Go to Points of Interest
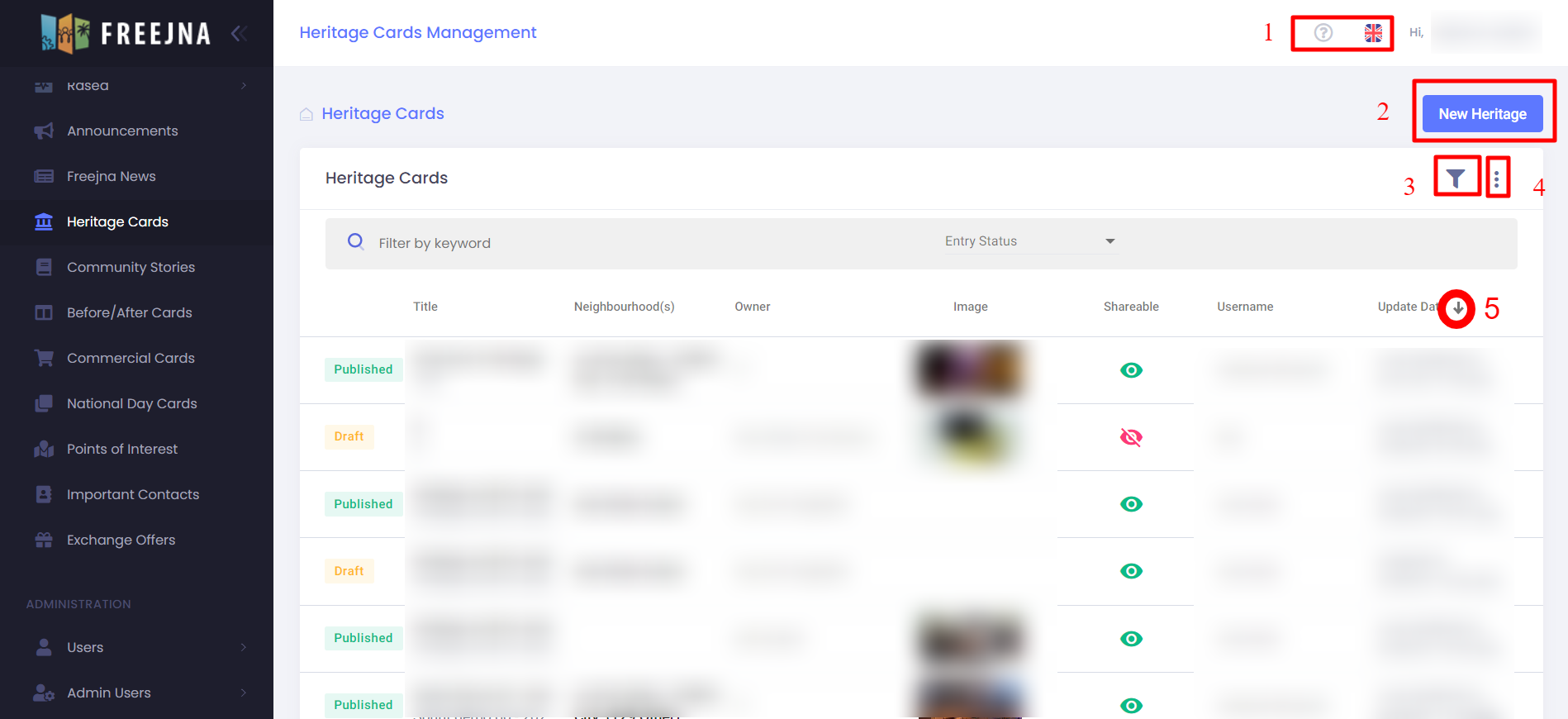This screenshot has height=719, width=1568. click(x=122, y=449)
